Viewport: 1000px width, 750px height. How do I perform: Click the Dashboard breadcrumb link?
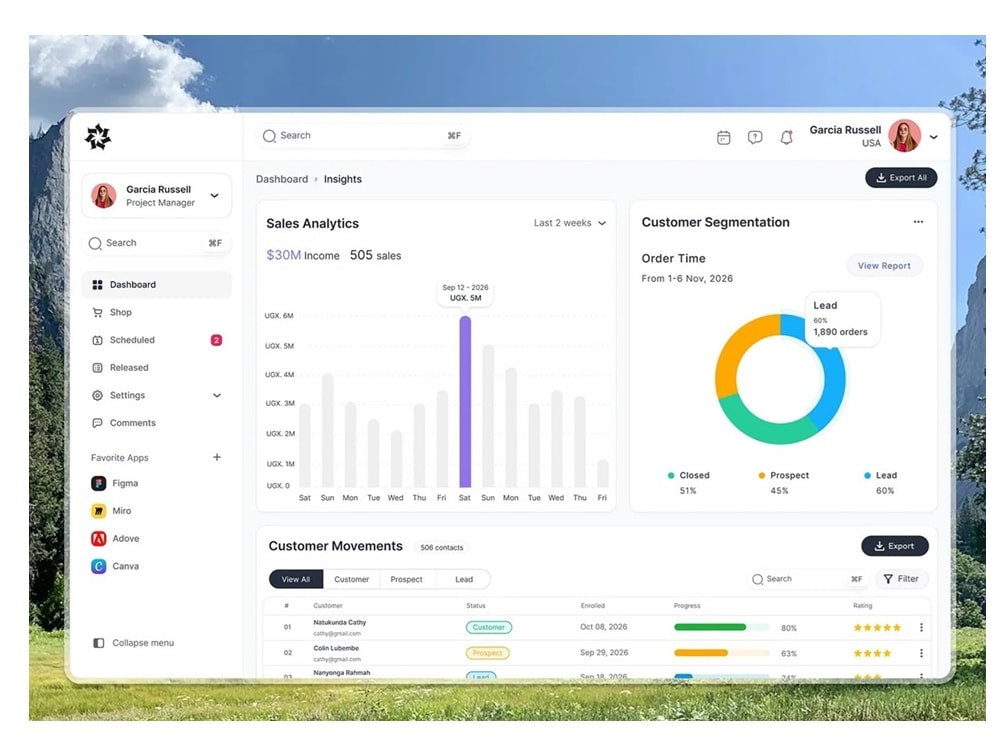click(x=282, y=179)
